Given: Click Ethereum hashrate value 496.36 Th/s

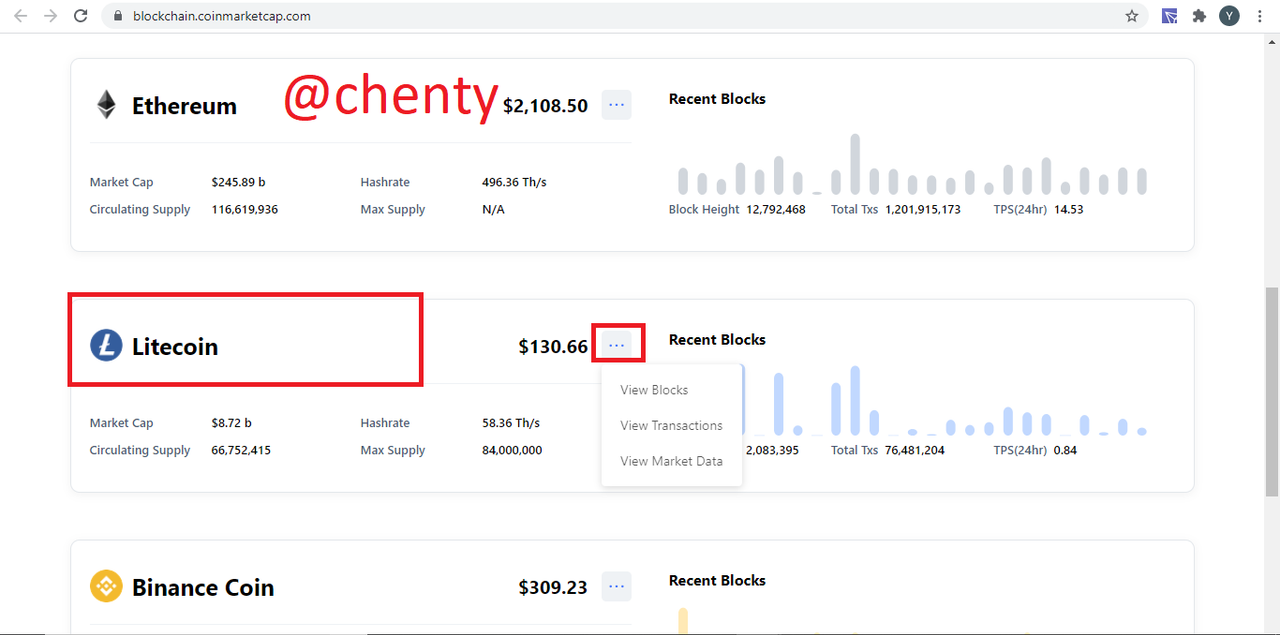Looking at the screenshot, I should click(x=514, y=182).
